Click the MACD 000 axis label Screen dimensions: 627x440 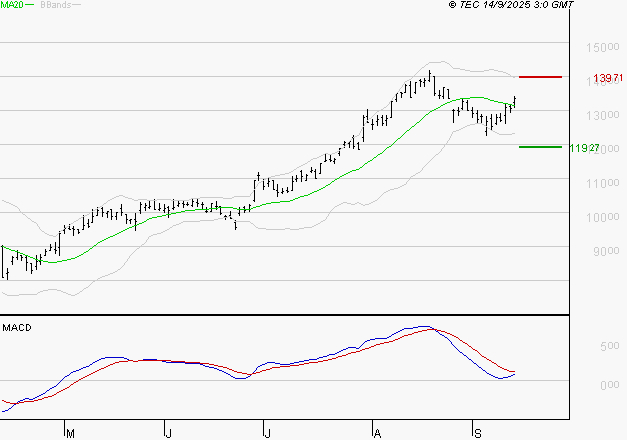[x=609, y=385]
